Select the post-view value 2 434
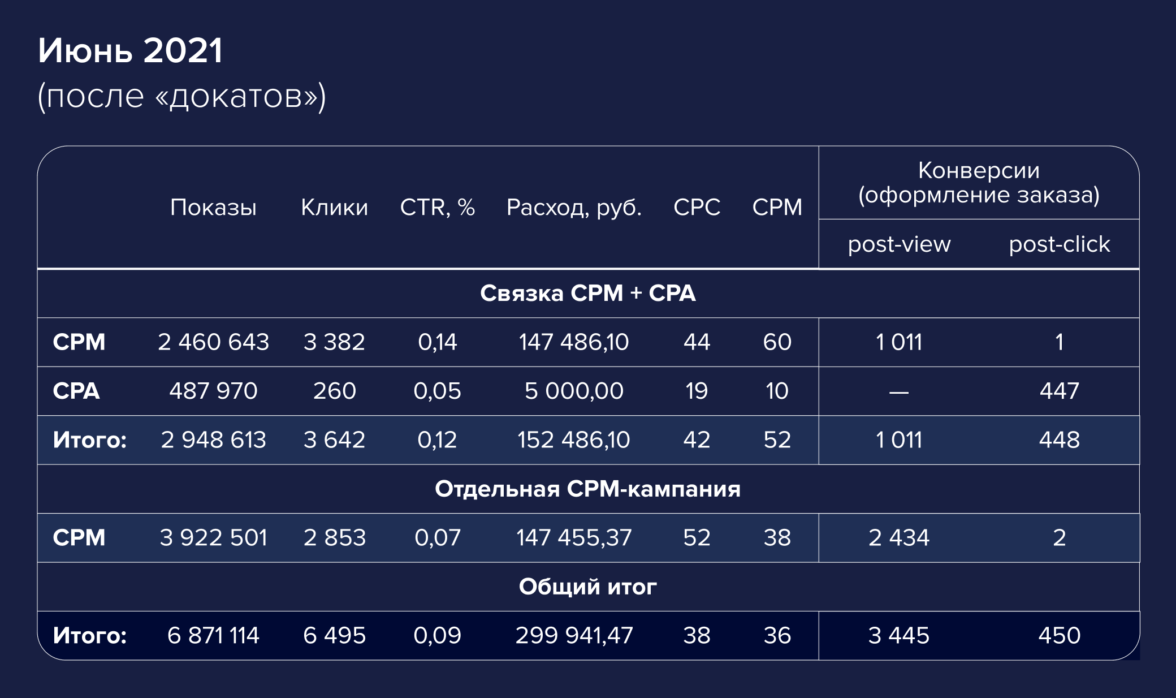The image size is (1176, 698). (x=899, y=538)
